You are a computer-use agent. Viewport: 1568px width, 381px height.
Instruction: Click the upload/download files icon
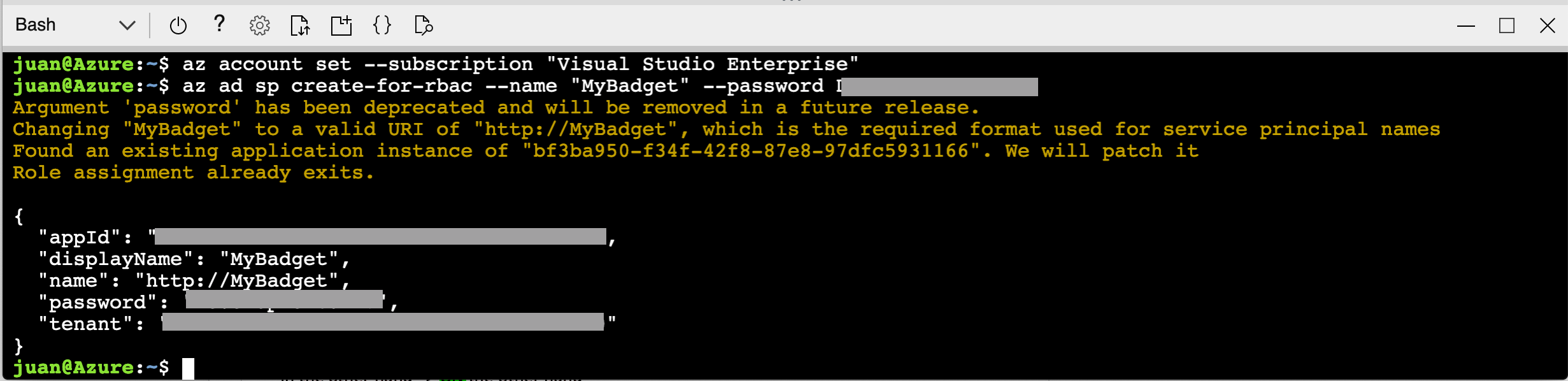(300, 25)
